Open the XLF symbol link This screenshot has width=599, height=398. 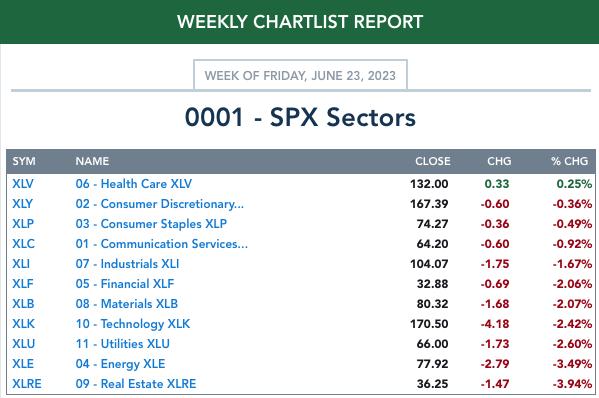pyautogui.click(x=23, y=284)
